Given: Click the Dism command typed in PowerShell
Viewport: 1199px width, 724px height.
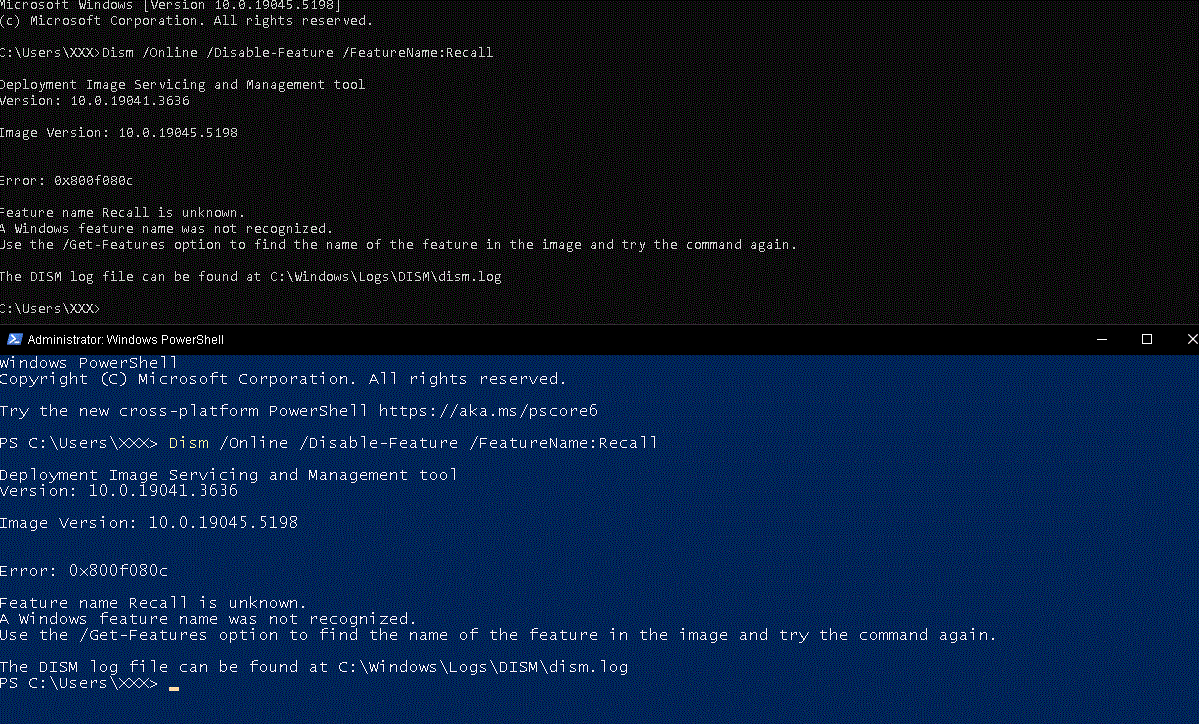Looking at the screenshot, I should click(413, 443).
